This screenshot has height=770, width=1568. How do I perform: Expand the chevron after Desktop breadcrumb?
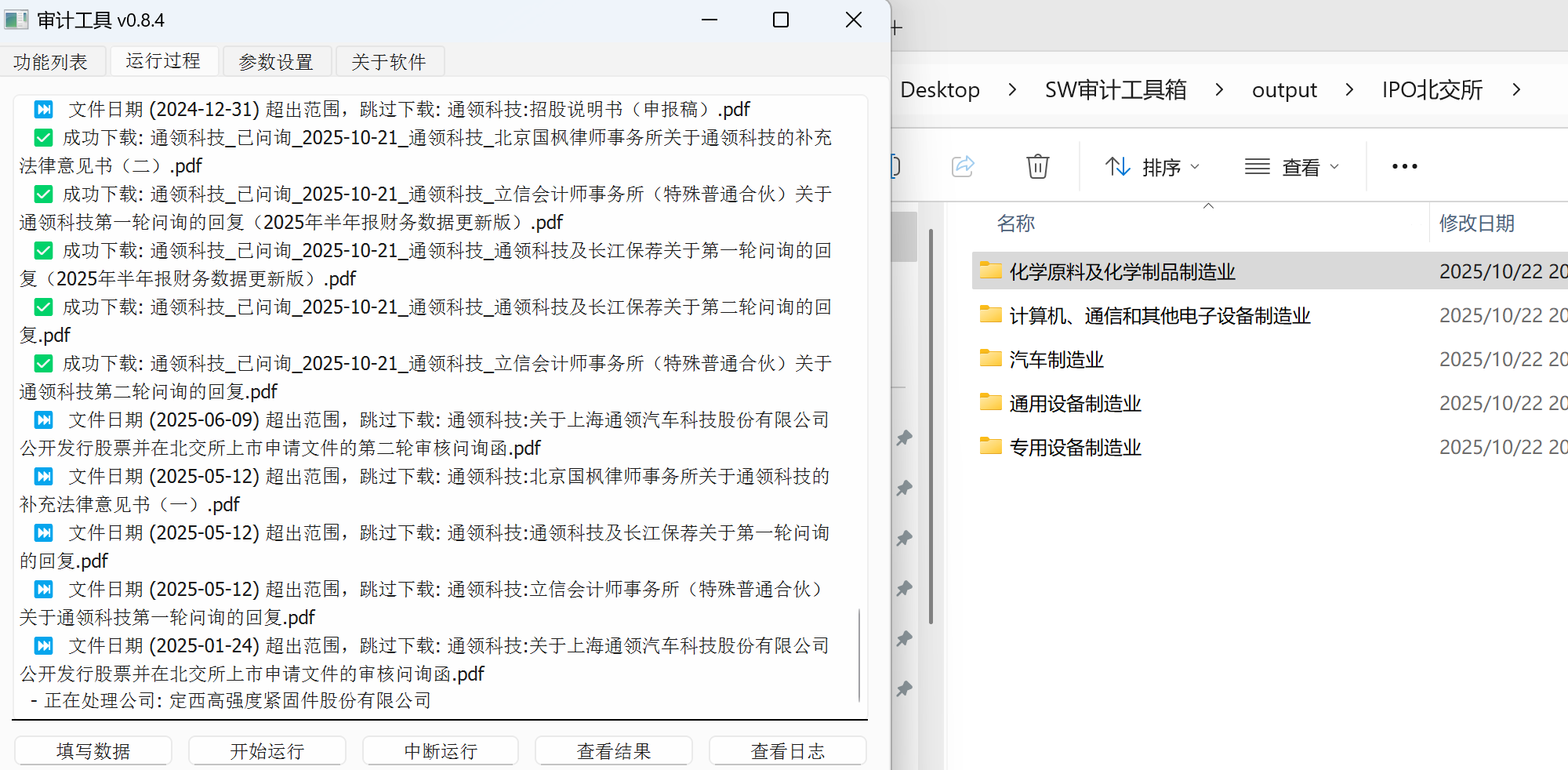click(1012, 89)
